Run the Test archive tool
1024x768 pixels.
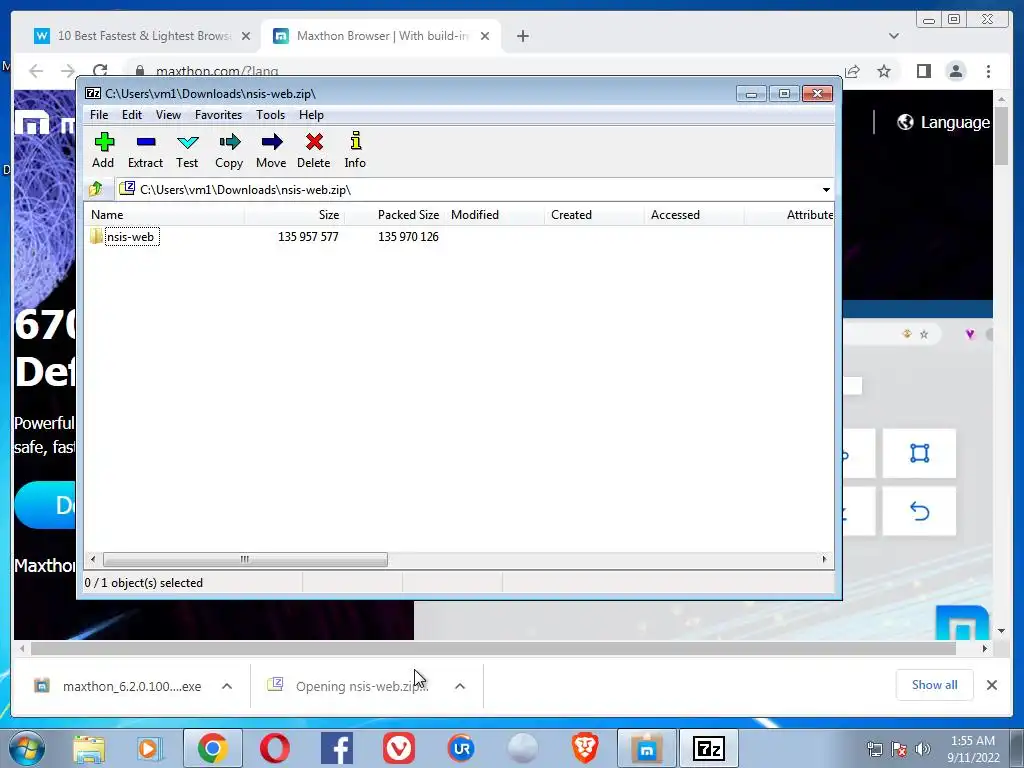click(187, 150)
